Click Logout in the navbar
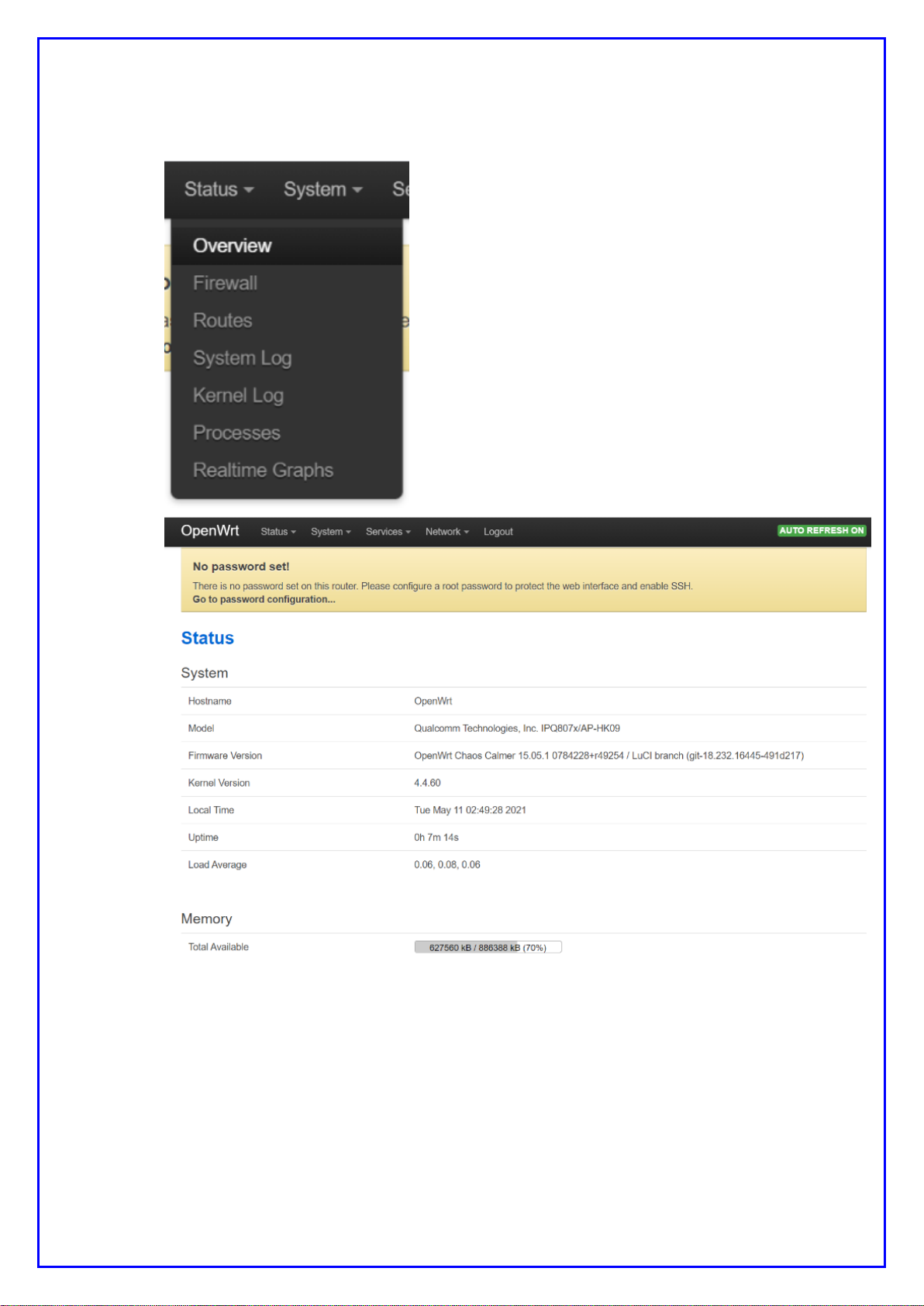The width and height of the screenshot is (924, 1306). pyautogui.click(x=498, y=532)
